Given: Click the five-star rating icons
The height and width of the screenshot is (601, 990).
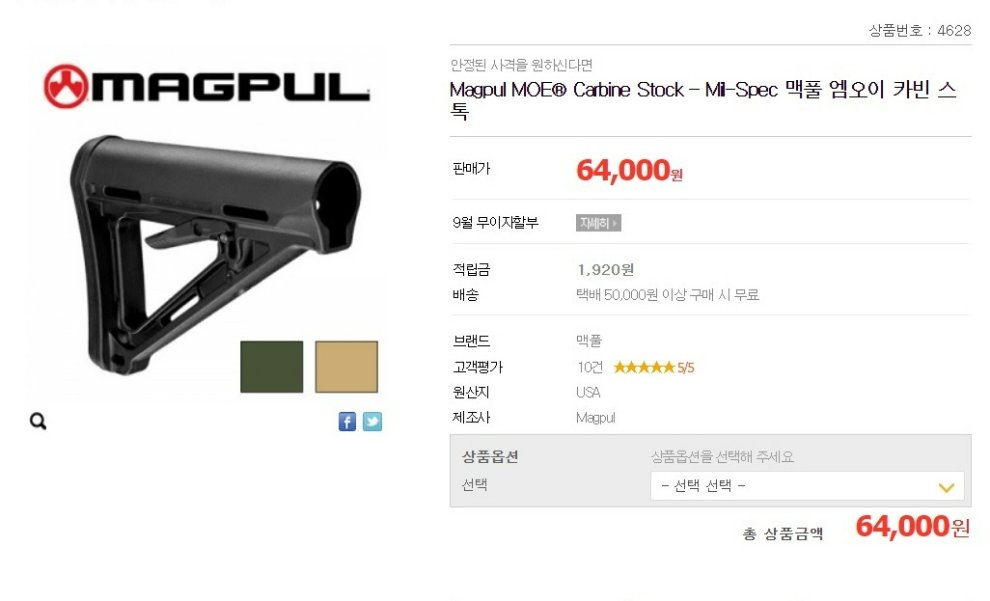Looking at the screenshot, I should click(x=644, y=367).
